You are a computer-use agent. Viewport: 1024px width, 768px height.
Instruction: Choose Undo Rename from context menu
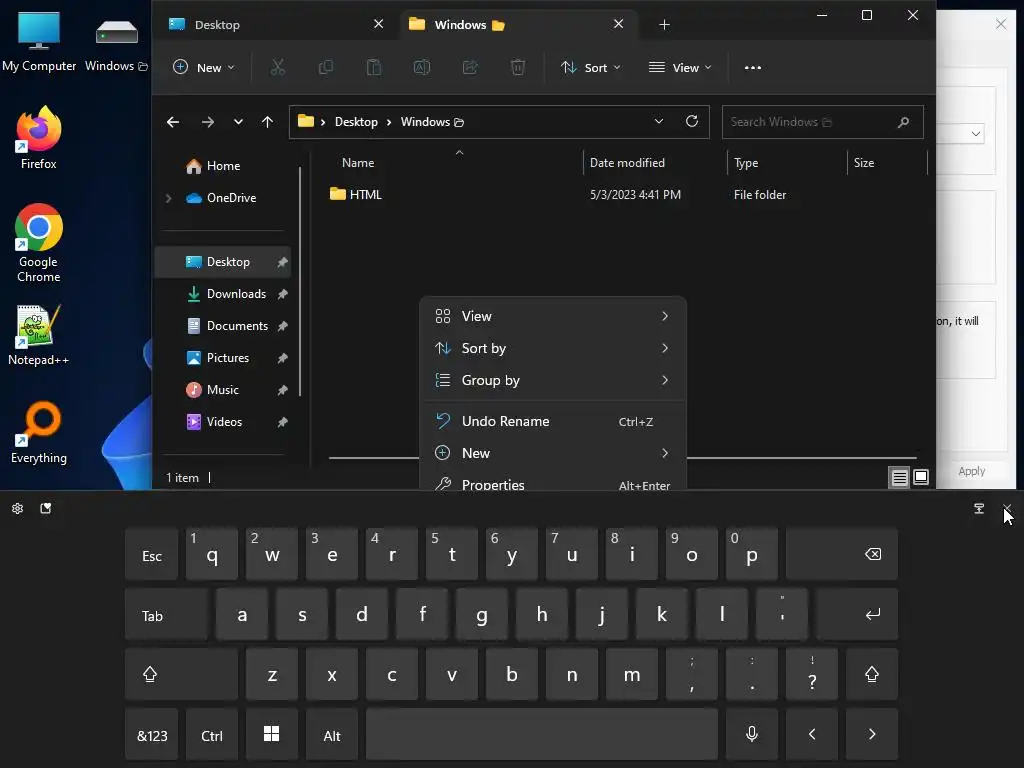tap(552, 421)
